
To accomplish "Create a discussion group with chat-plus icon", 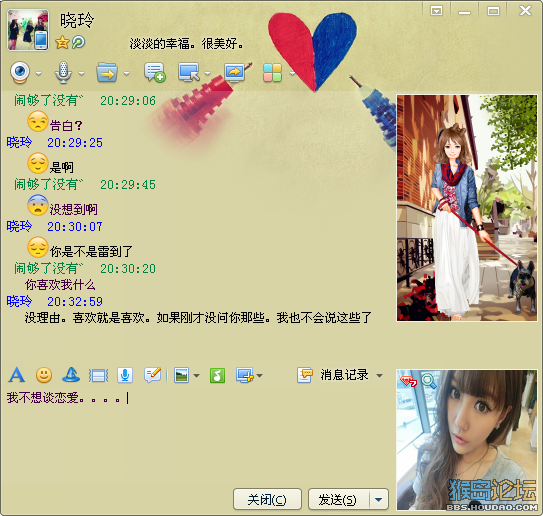I will pyautogui.click(x=154, y=72).
